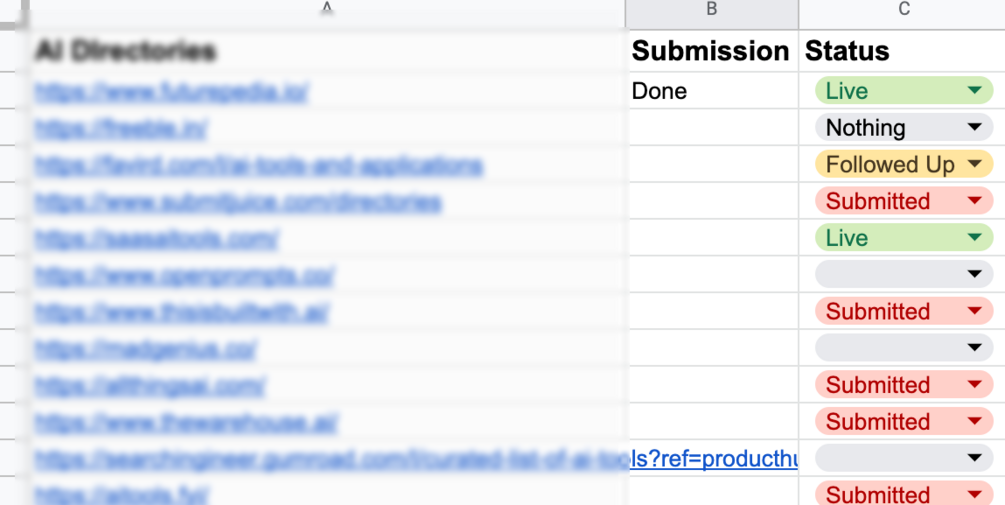Open Submitted dropdown for submitjuice.com row
The width and height of the screenshot is (1005, 505).
point(904,201)
